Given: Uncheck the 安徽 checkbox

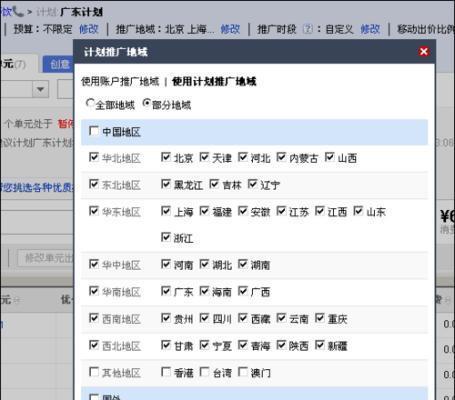Looking at the screenshot, I should (x=243, y=211).
